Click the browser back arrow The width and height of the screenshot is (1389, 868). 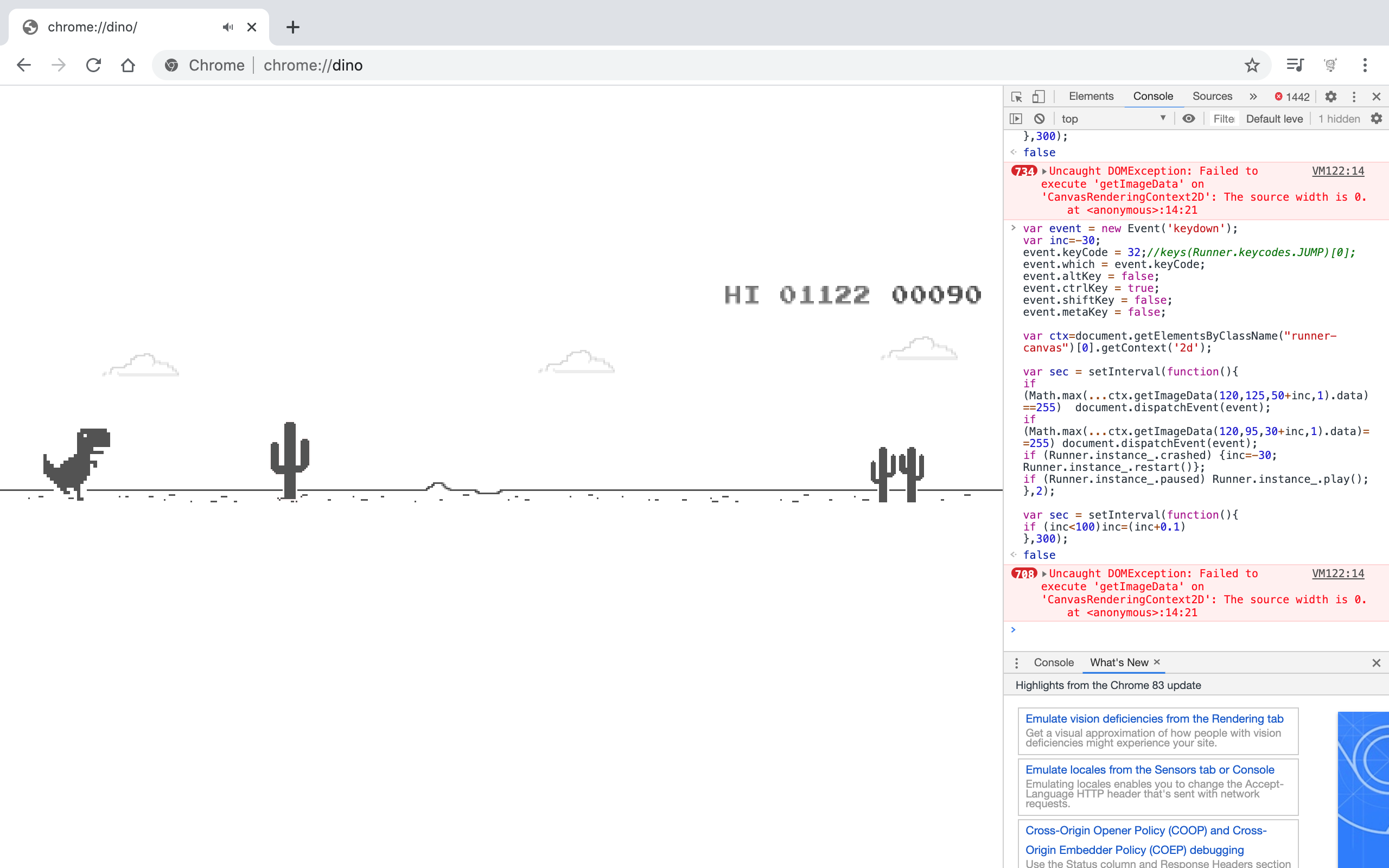point(23,65)
